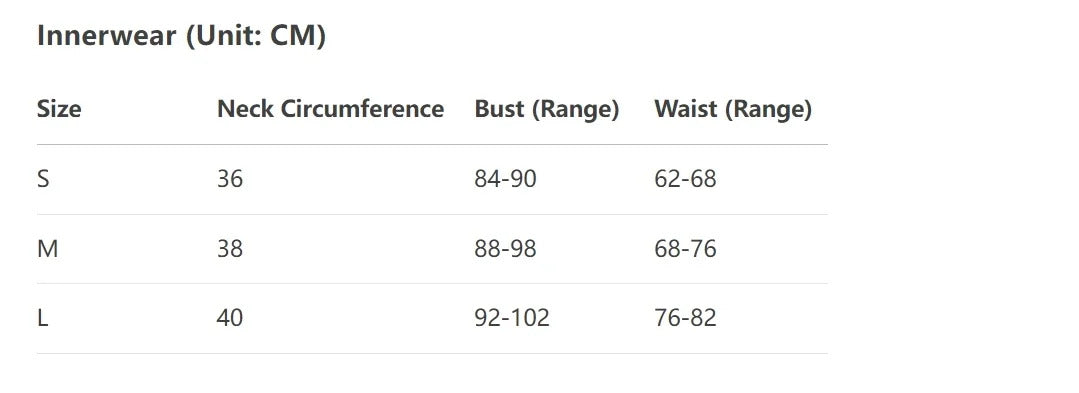Select the Size column header
The image size is (1079, 393).
point(59,109)
